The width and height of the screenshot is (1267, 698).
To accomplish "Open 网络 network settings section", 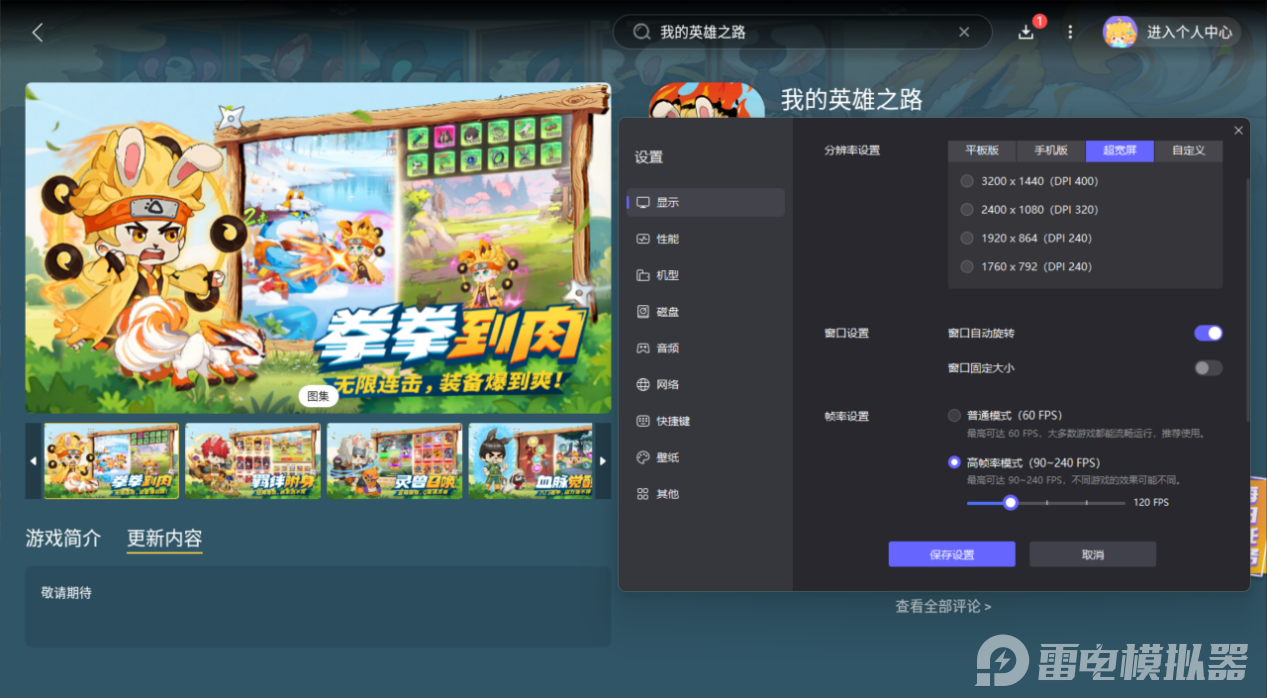I will point(667,385).
